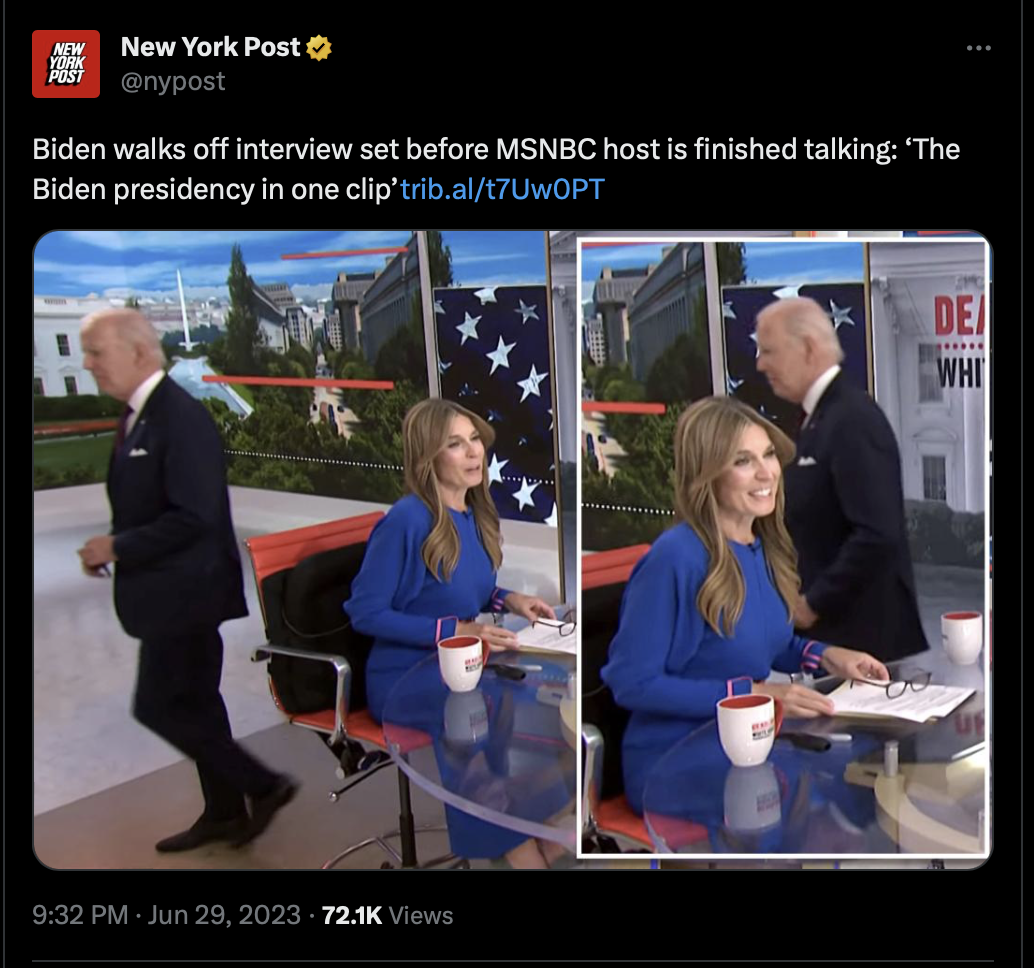The height and width of the screenshot is (968, 1034).
Task: View the 72.1K Views count
Action: click(387, 915)
